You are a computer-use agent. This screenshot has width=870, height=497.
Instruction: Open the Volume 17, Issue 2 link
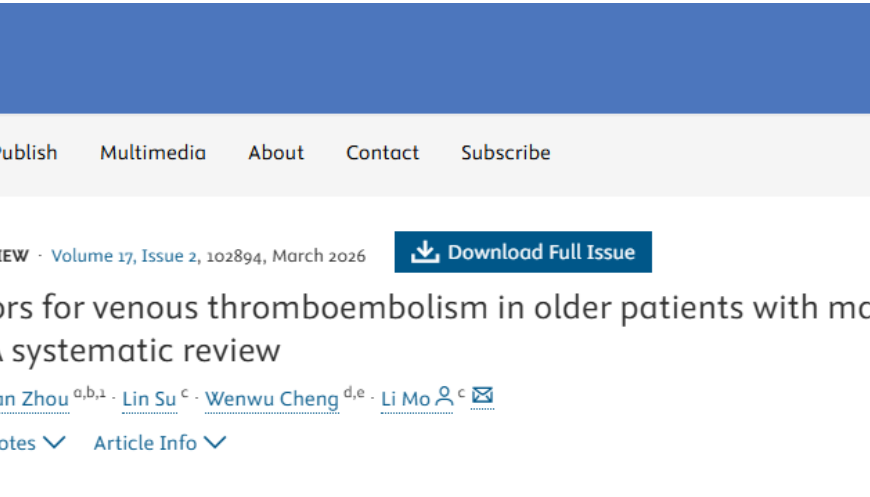click(124, 256)
